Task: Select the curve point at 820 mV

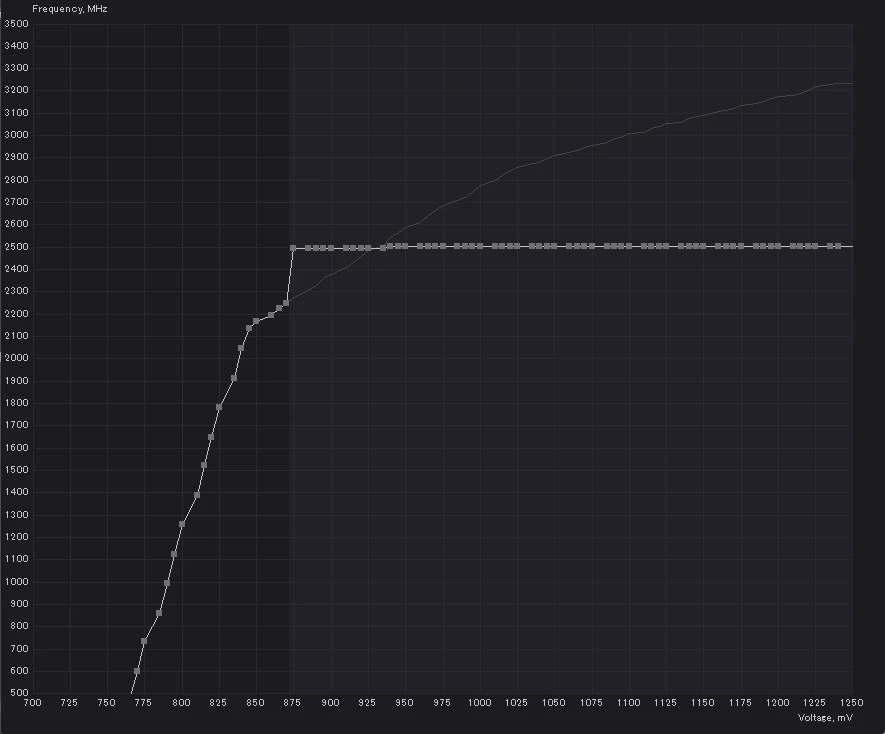Action: (211, 437)
